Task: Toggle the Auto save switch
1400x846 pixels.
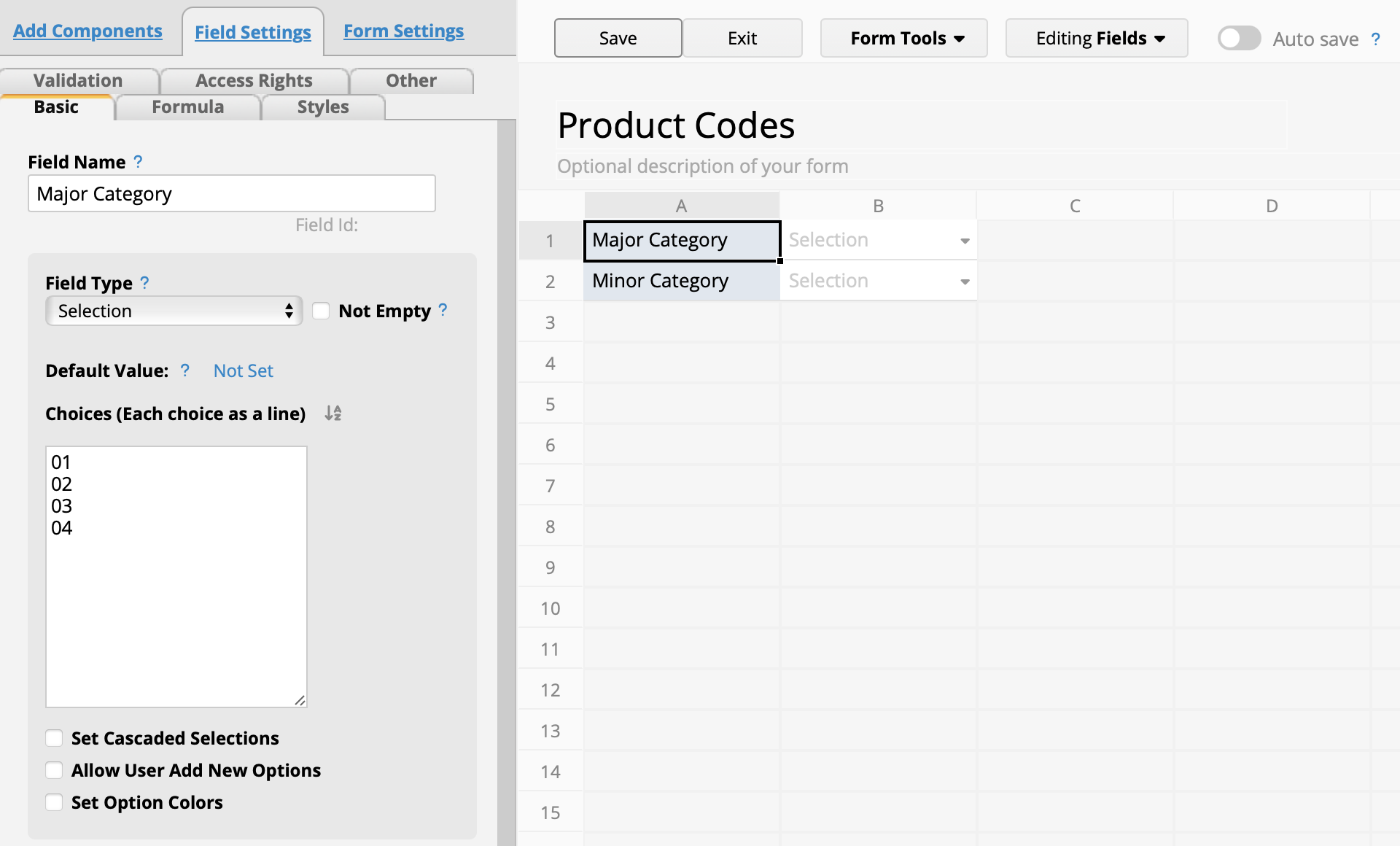Action: [x=1239, y=38]
